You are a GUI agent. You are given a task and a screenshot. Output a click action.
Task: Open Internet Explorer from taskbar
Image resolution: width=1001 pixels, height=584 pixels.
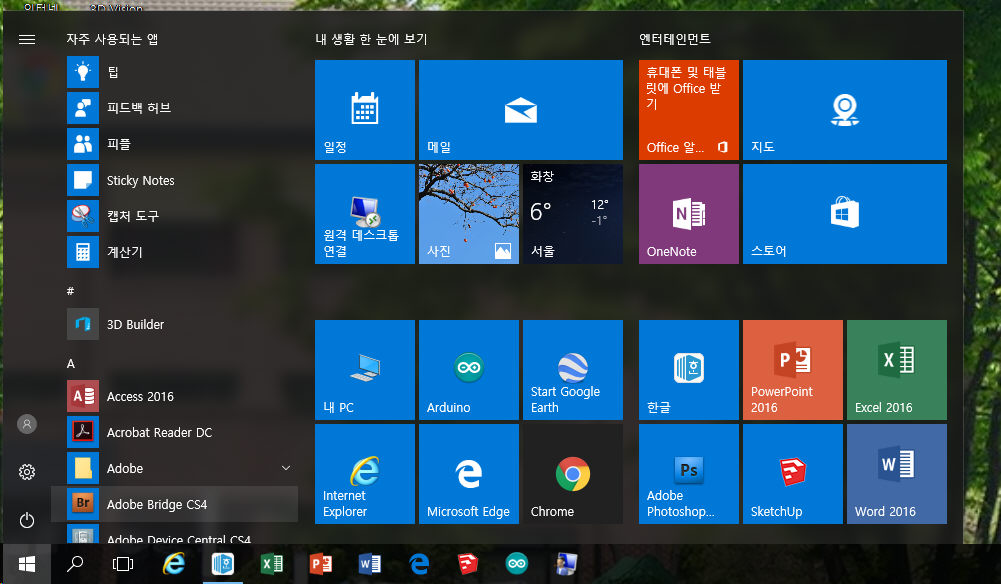tap(174, 564)
